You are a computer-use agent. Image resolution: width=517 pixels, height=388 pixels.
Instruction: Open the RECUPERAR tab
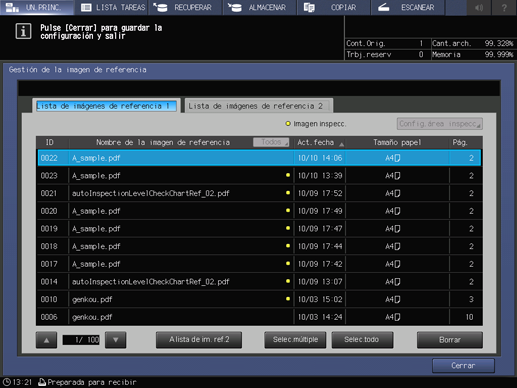coord(185,7)
